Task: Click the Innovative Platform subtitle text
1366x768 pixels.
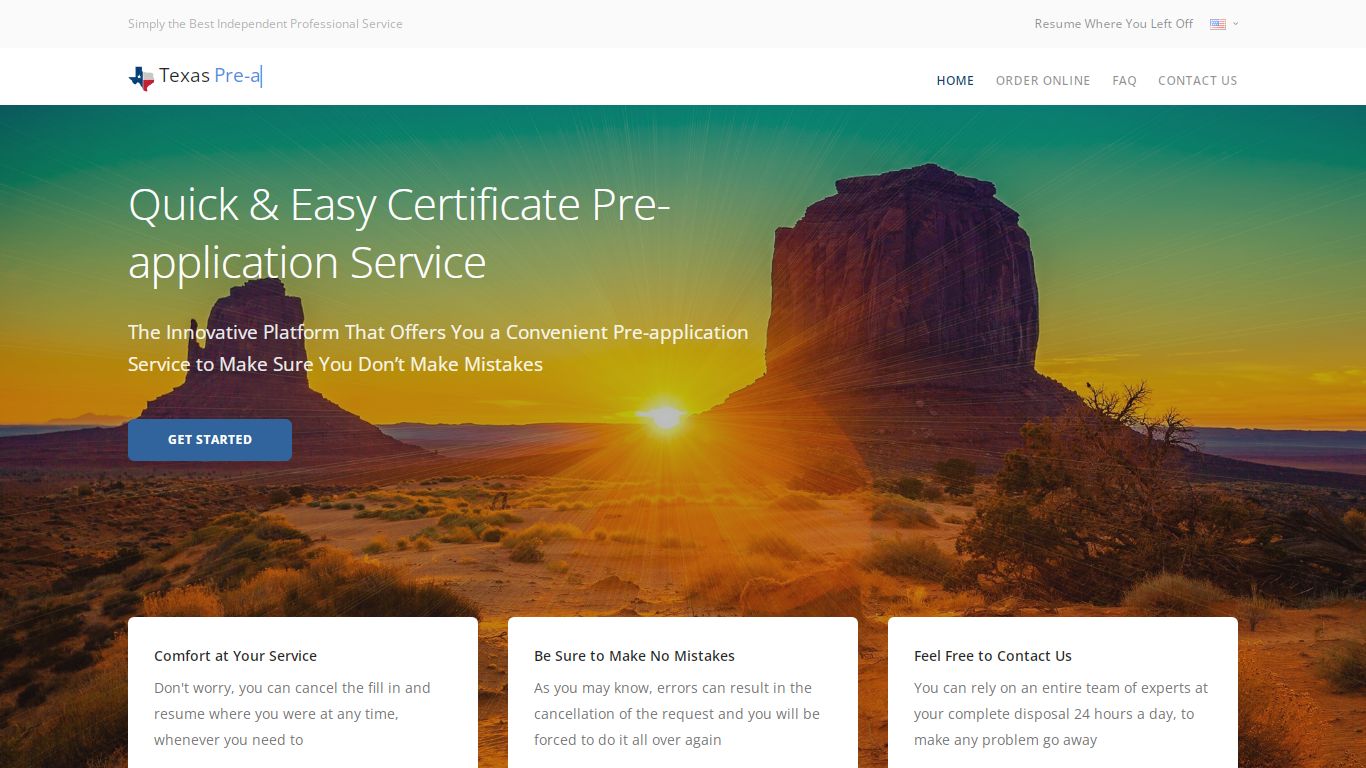Action: 438,348
